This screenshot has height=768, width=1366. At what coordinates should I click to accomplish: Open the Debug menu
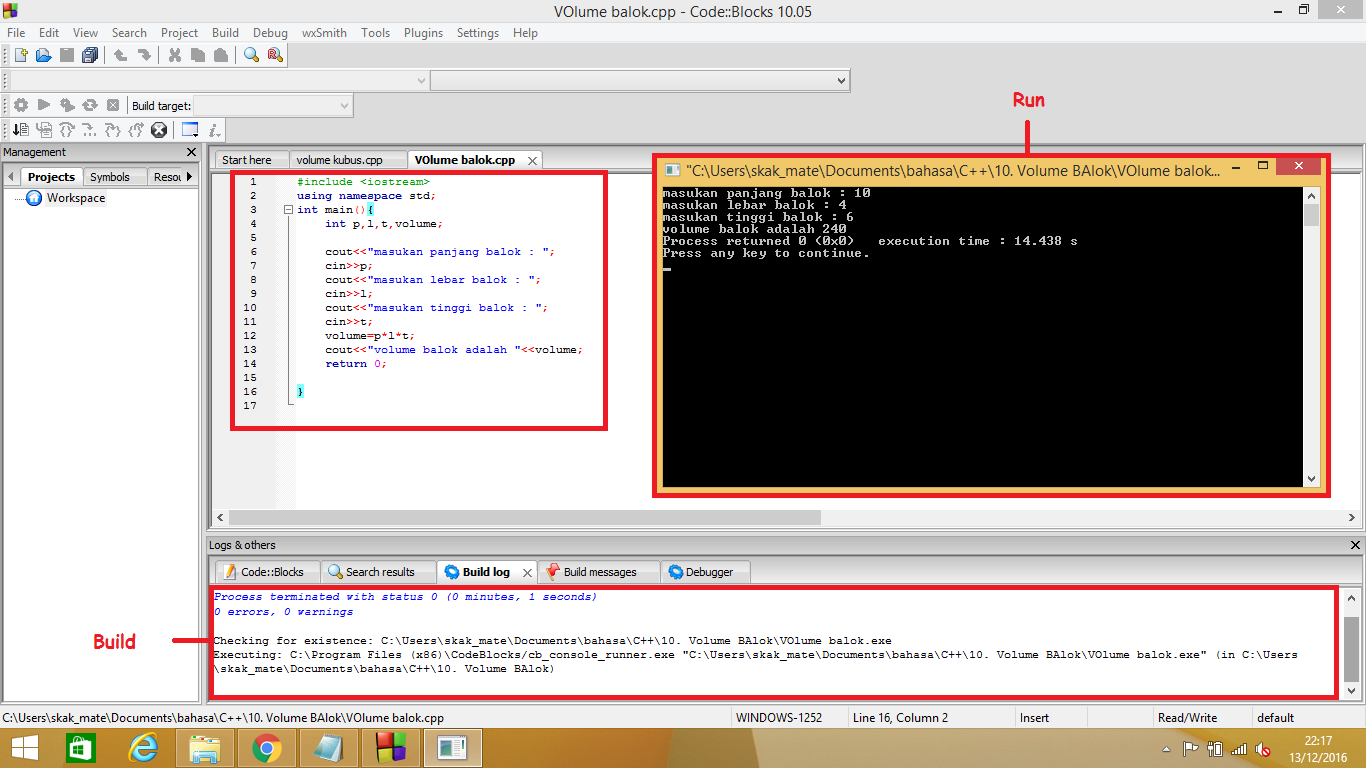tap(270, 33)
